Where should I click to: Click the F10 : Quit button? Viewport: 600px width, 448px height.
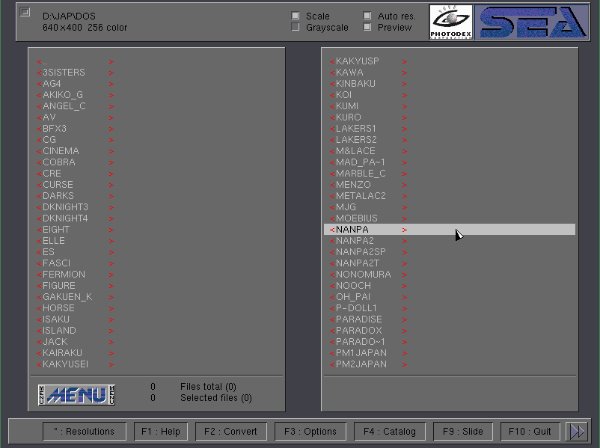(529, 431)
